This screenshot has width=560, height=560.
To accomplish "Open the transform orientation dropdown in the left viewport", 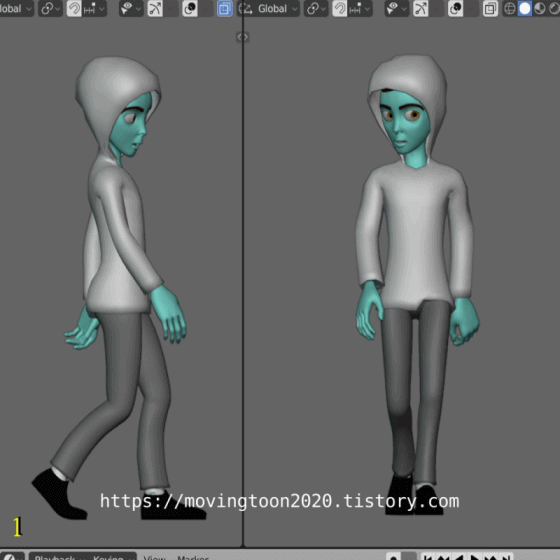I will 16,9.
